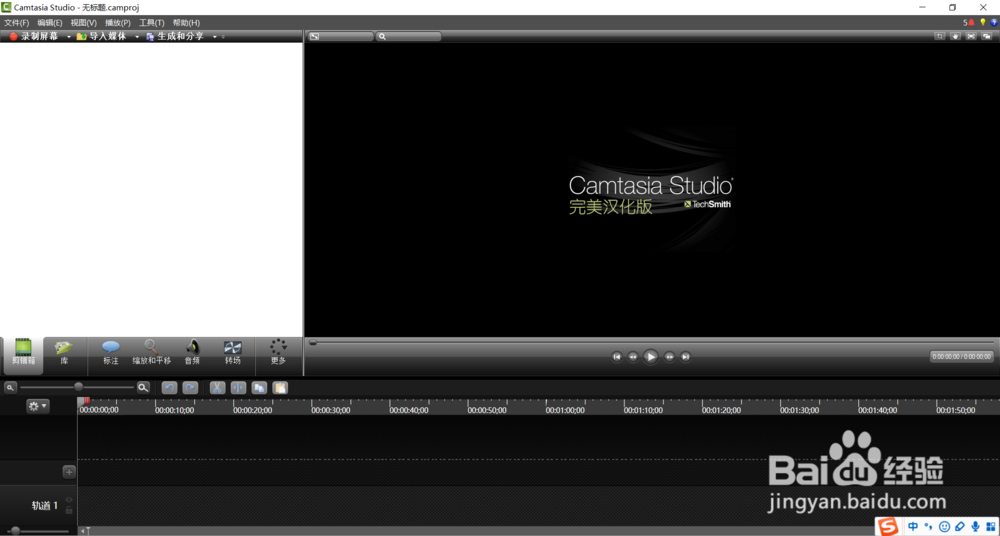Open the Sogou emoji smiley panel
This screenshot has width=1000, height=536.
tap(945, 526)
